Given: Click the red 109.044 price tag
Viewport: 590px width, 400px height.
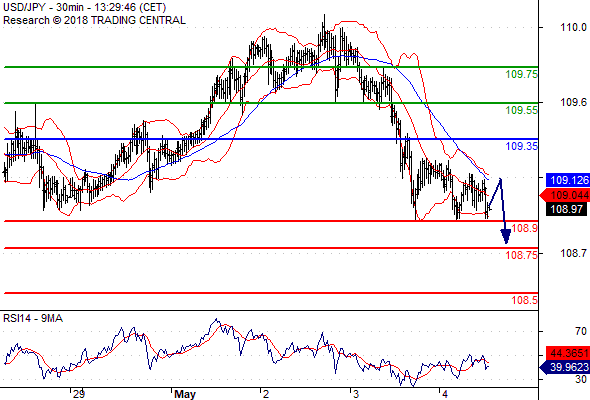Looking at the screenshot, I should coord(565,195).
